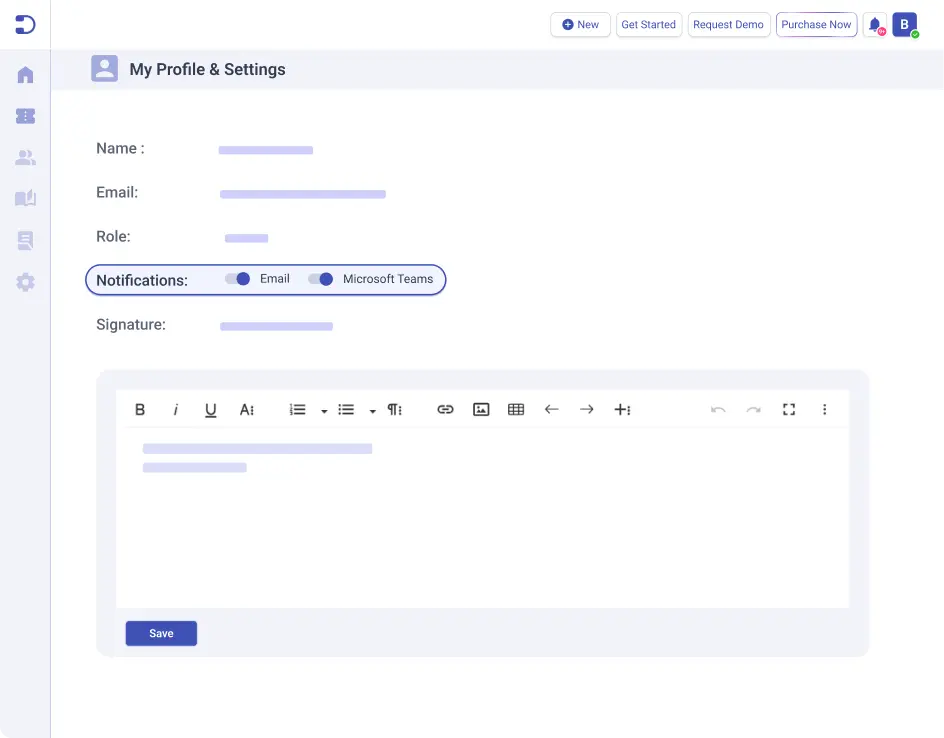Click the Purchase Now button
This screenshot has height=738, width=944.
pyautogui.click(x=816, y=25)
